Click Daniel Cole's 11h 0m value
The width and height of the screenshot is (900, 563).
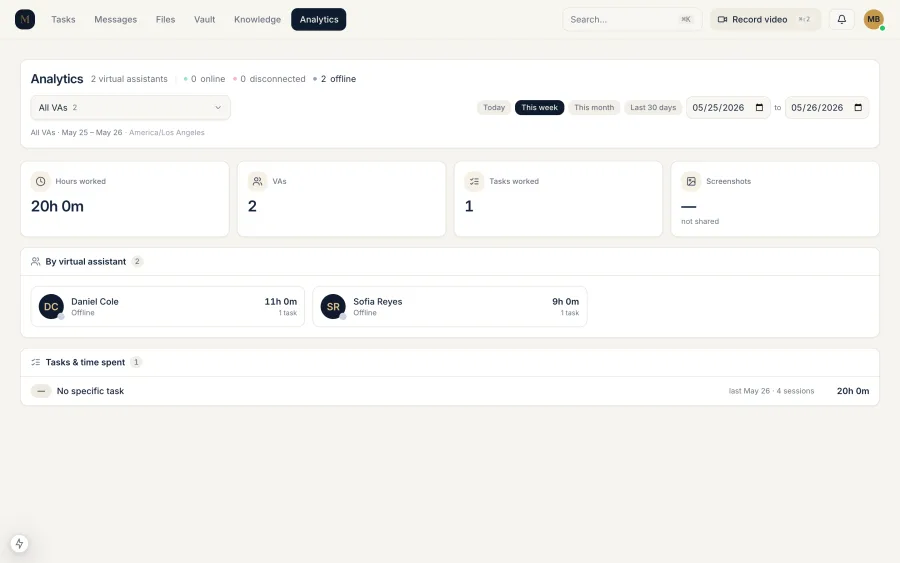coord(281,301)
